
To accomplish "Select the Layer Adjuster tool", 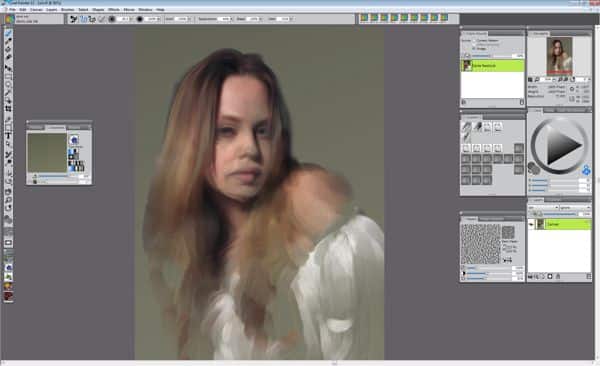I will (x=8, y=68).
